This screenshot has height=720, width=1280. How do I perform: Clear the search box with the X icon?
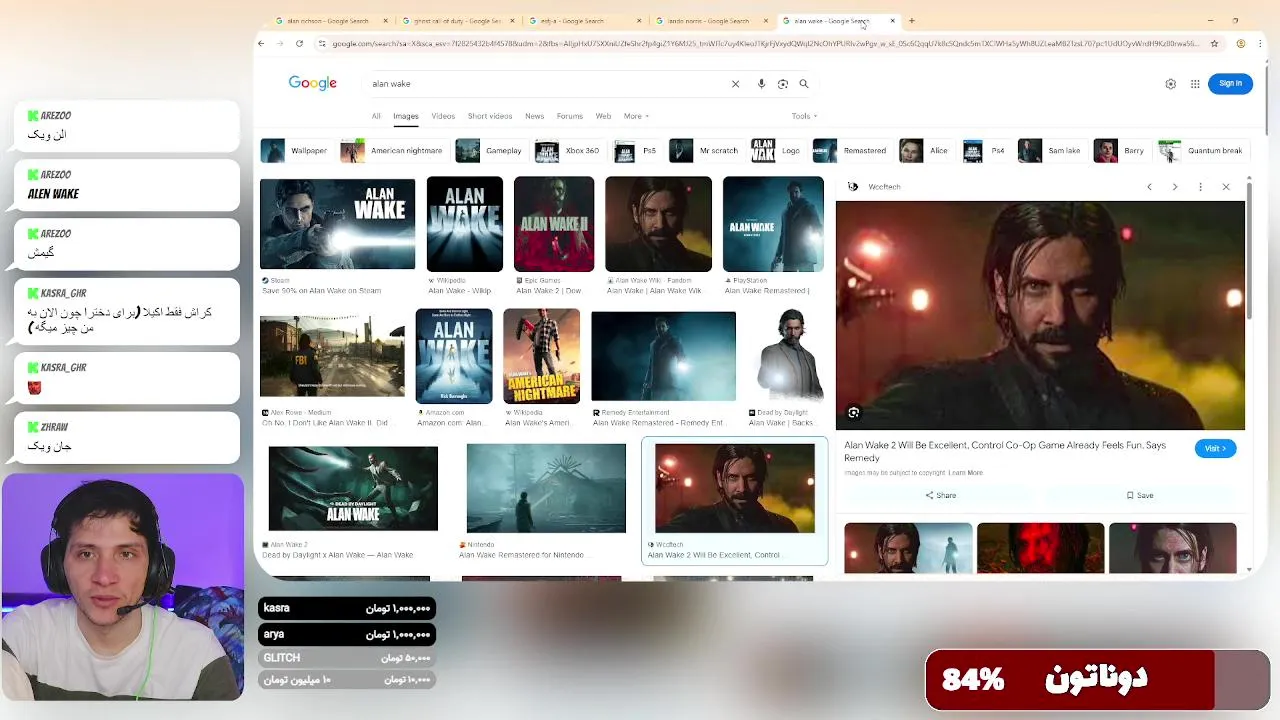(735, 84)
